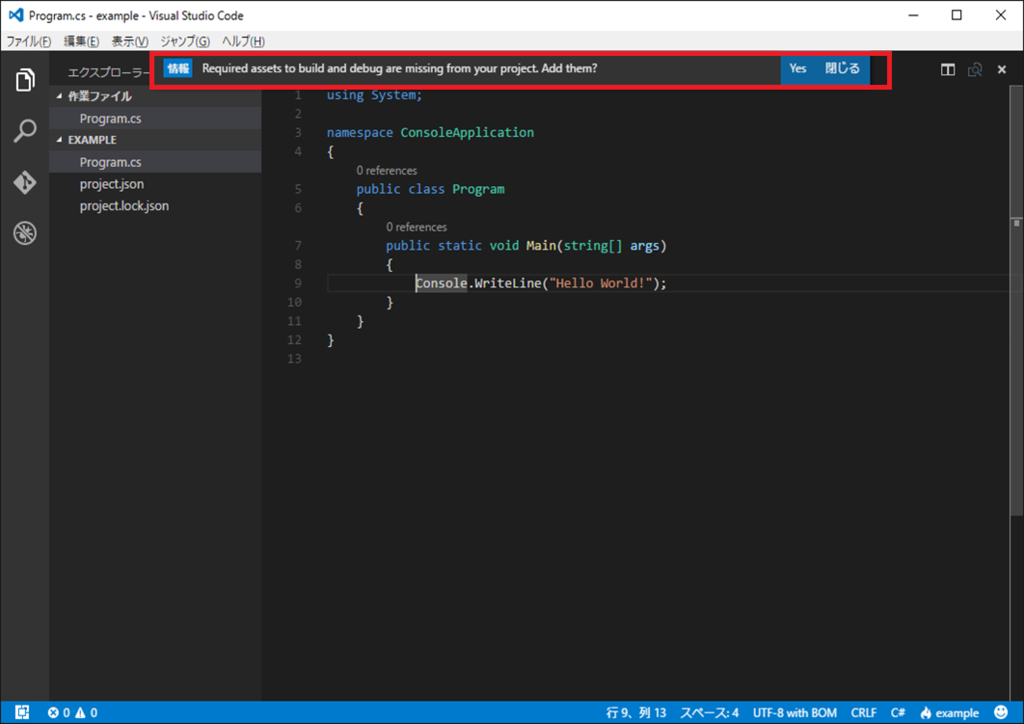Open the 編集(E) menu
The height and width of the screenshot is (724, 1024).
pyautogui.click(x=82, y=41)
